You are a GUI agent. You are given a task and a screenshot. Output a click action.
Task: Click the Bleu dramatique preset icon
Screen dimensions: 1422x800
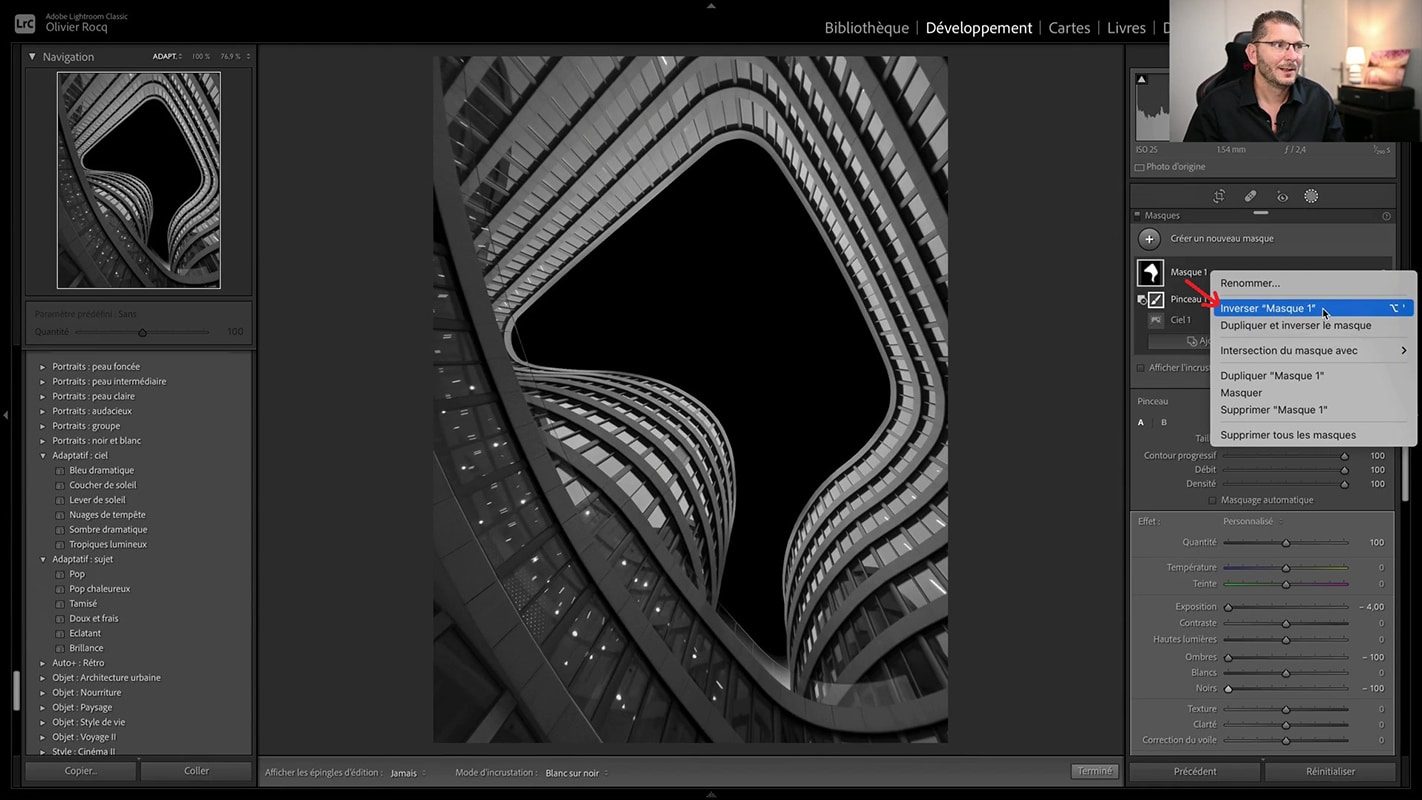(60, 470)
